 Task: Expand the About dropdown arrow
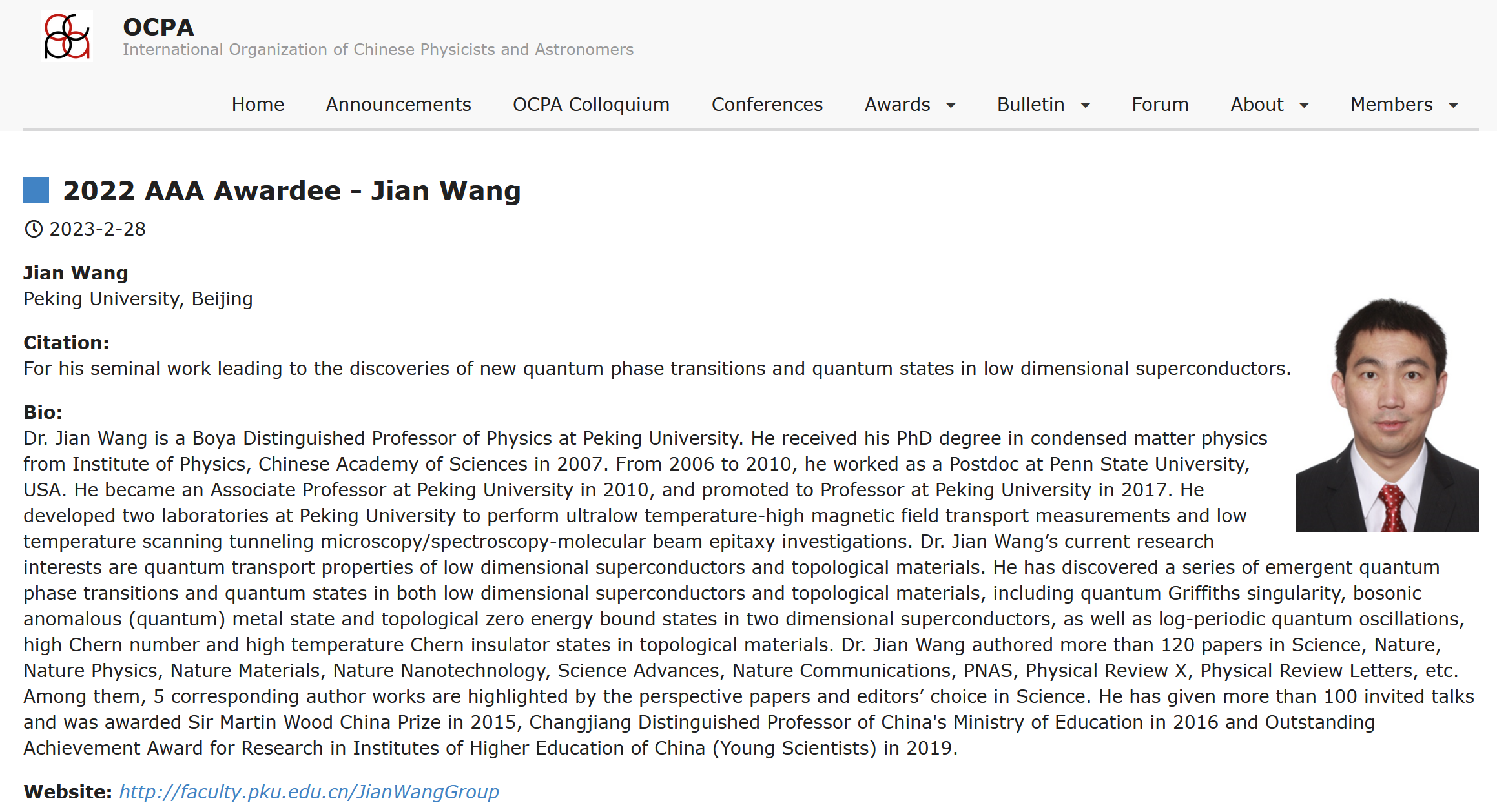click(x=1304, y=105)
